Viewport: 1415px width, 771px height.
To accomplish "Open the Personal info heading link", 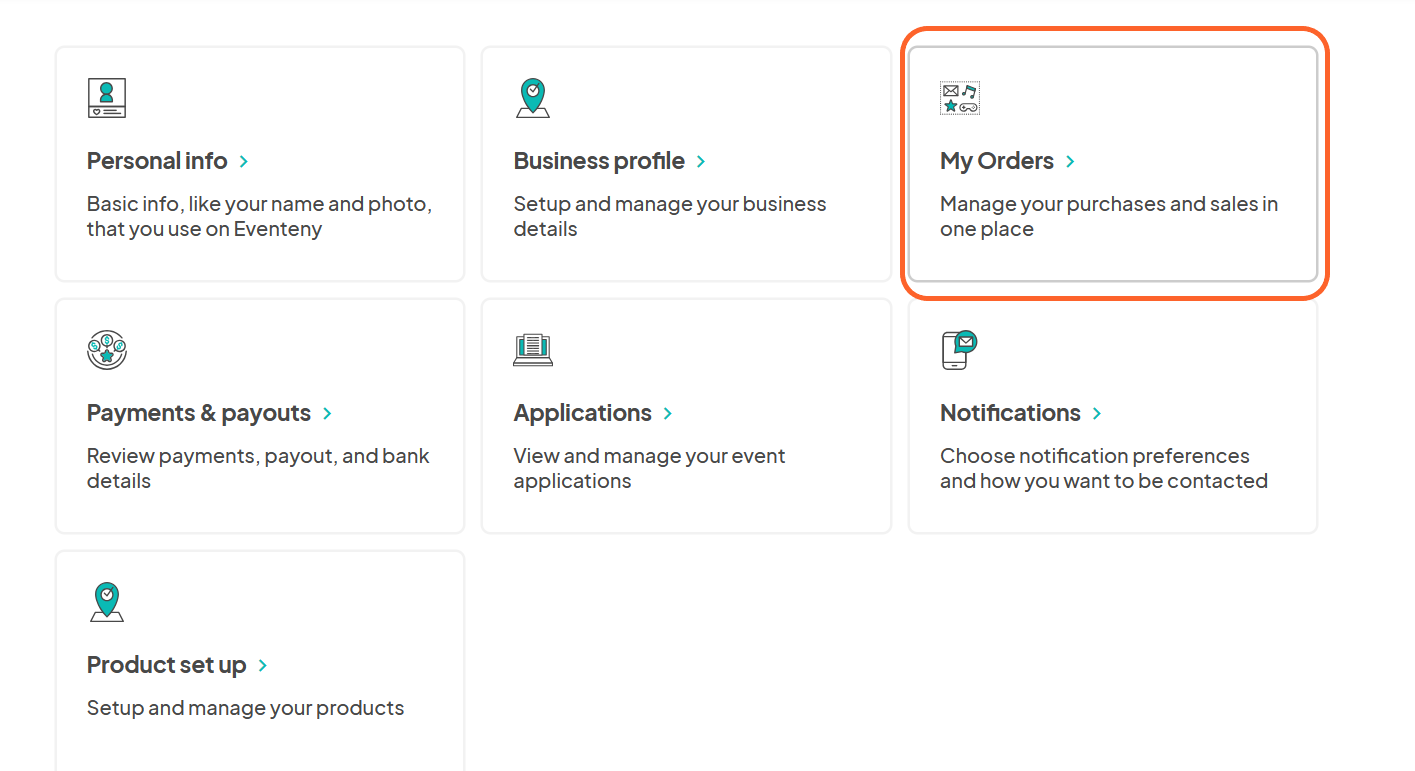I will (157, 161).
